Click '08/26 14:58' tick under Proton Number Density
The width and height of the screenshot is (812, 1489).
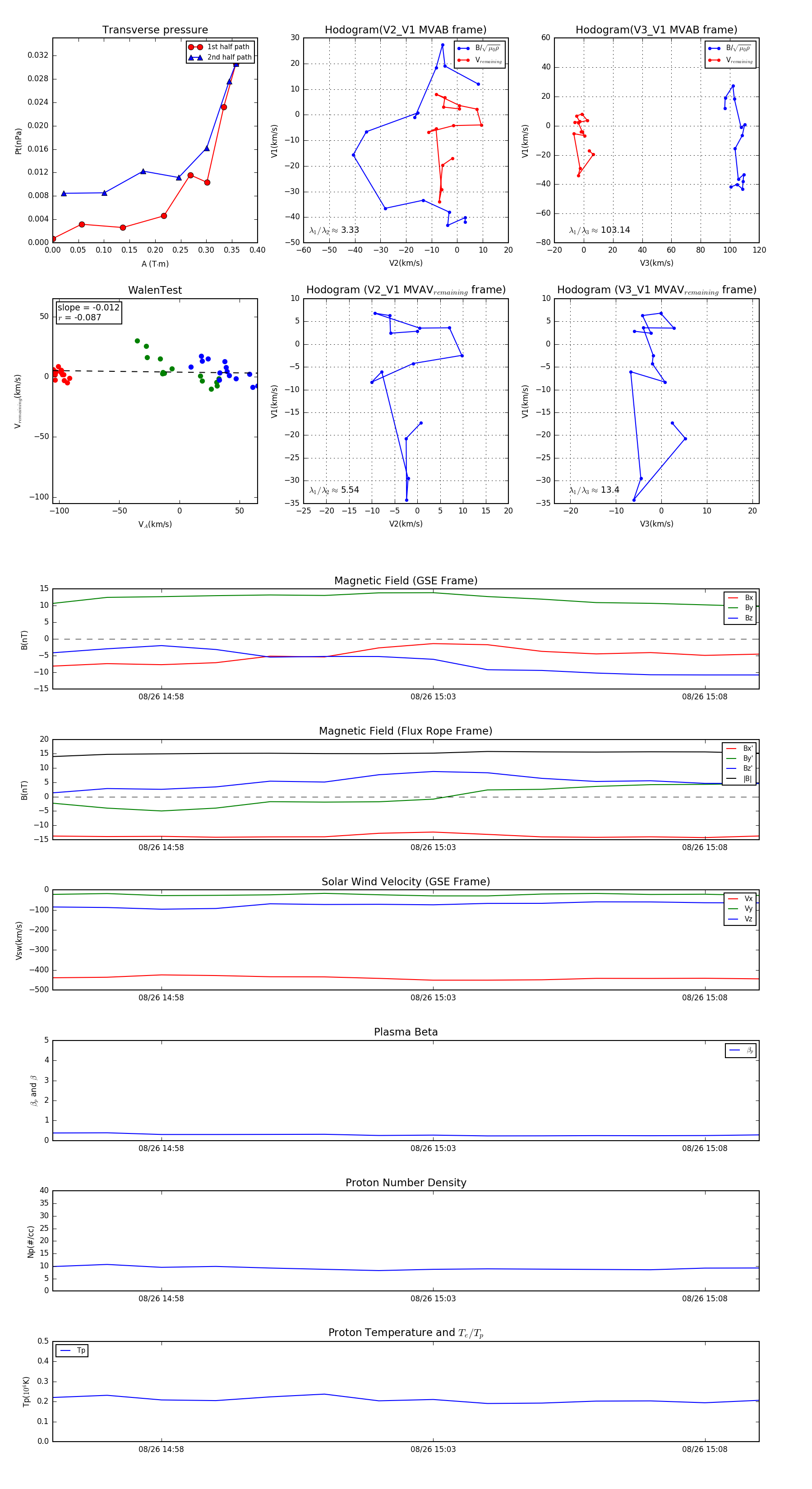click(x=161, y=1299)
